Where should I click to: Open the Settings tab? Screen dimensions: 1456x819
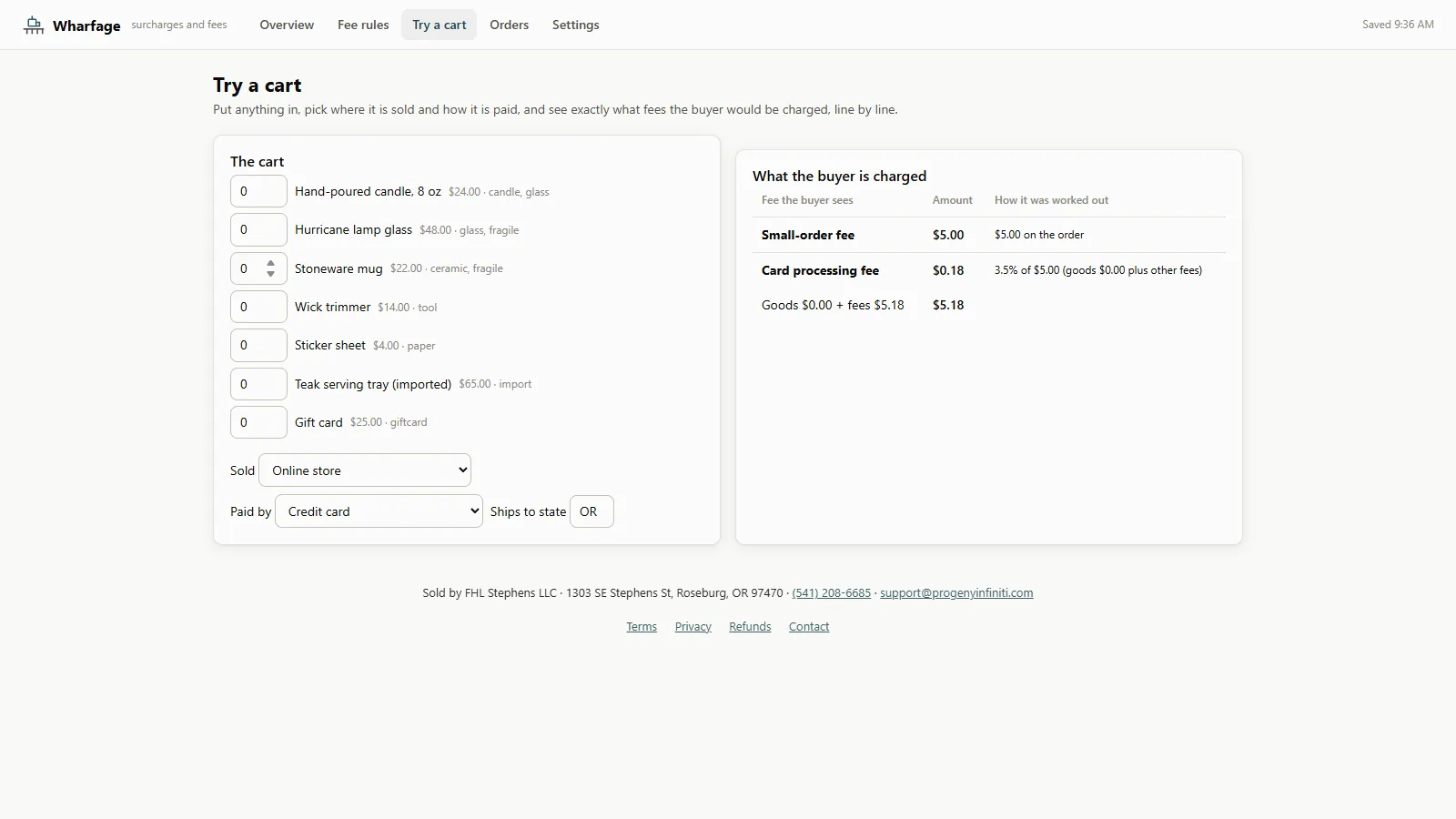pos(575,25)
